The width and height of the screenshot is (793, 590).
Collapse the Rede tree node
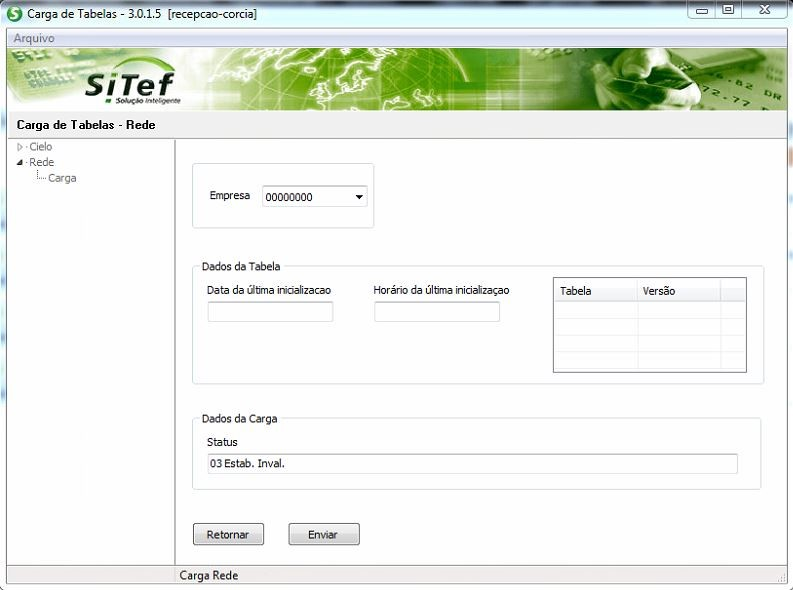[x=20, y=162]
